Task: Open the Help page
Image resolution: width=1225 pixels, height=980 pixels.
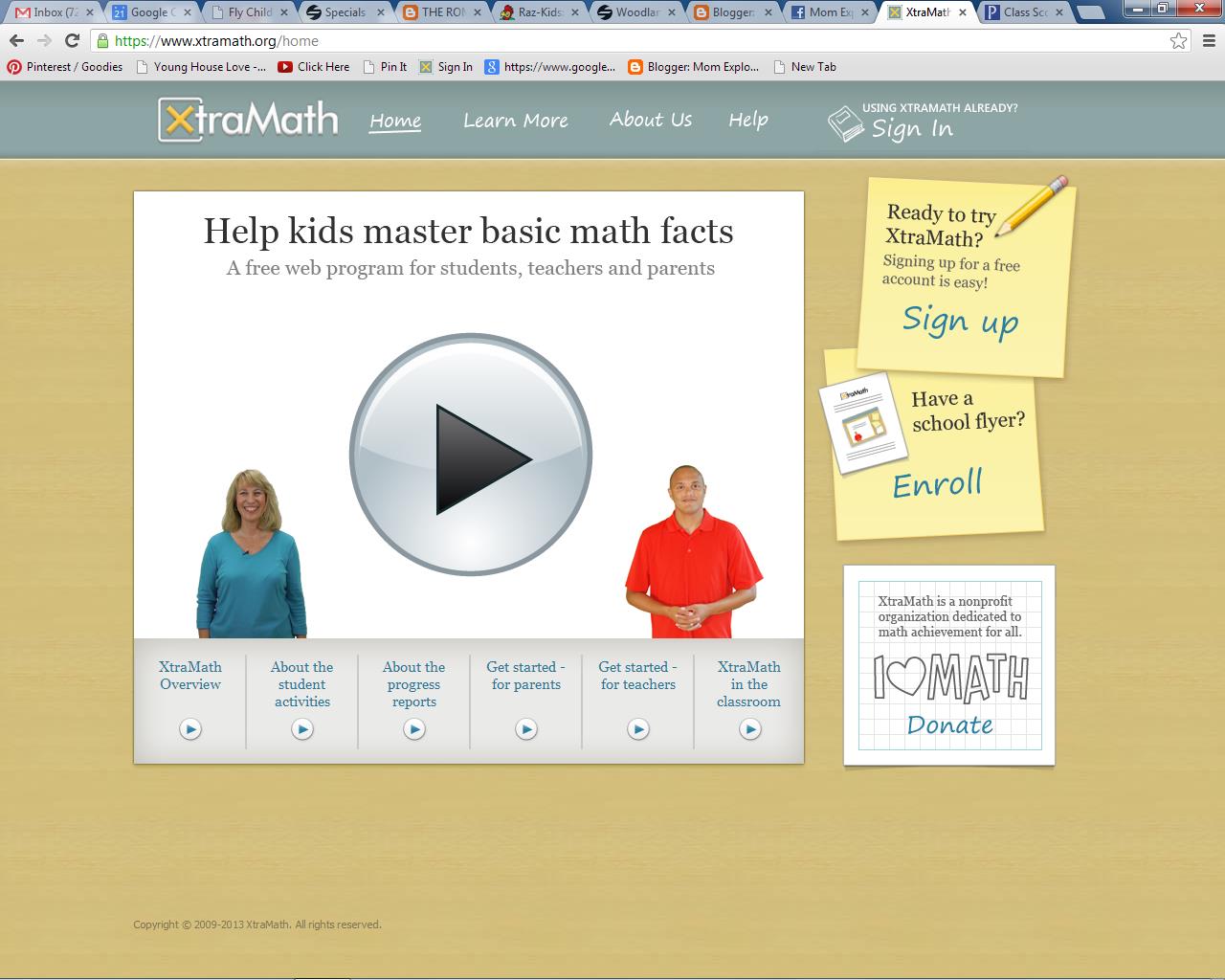Action: coord(748,120)
